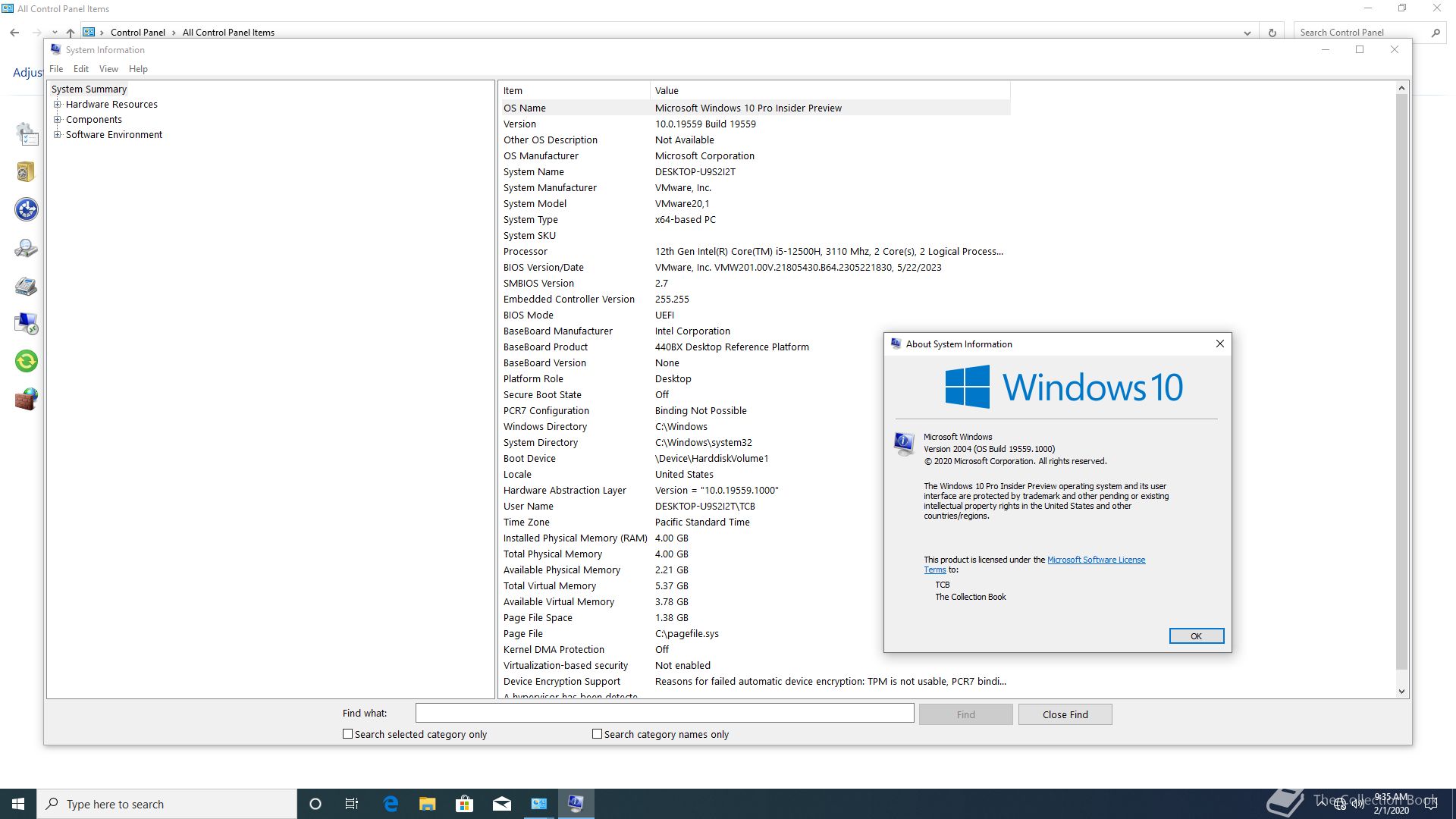1456x819 pixels.
Task: Go up one level in Control Panel
Action: coord(70,33)
